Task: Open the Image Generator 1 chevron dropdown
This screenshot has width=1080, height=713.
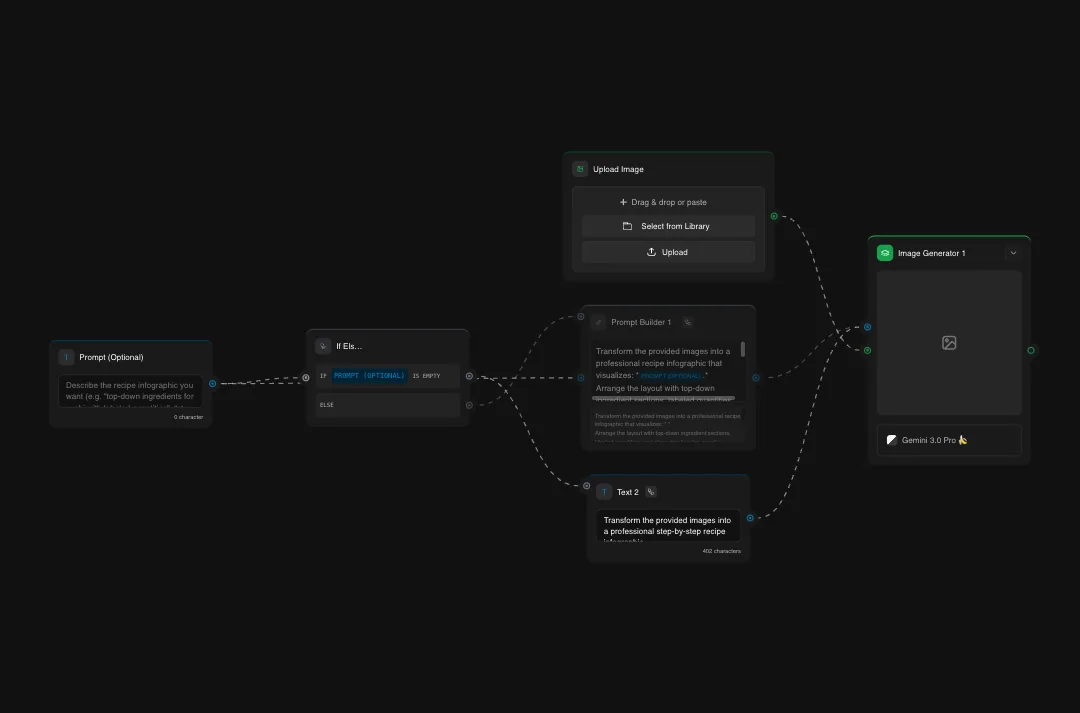Action: pos(1013,253)
